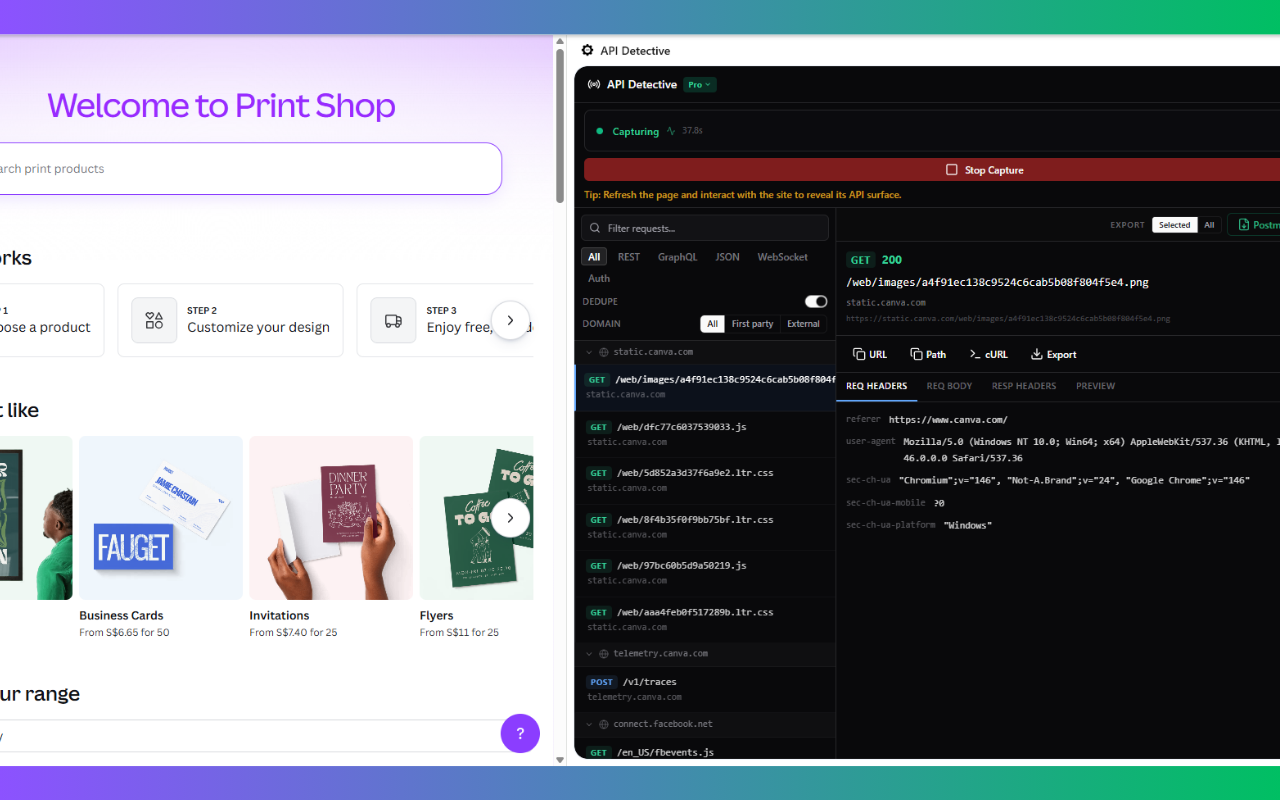Image resolution: width=1280 pixels, height=800 pixels.
Task: Open the RESP HEADERS tab
Action: (x=1024, y=386)
